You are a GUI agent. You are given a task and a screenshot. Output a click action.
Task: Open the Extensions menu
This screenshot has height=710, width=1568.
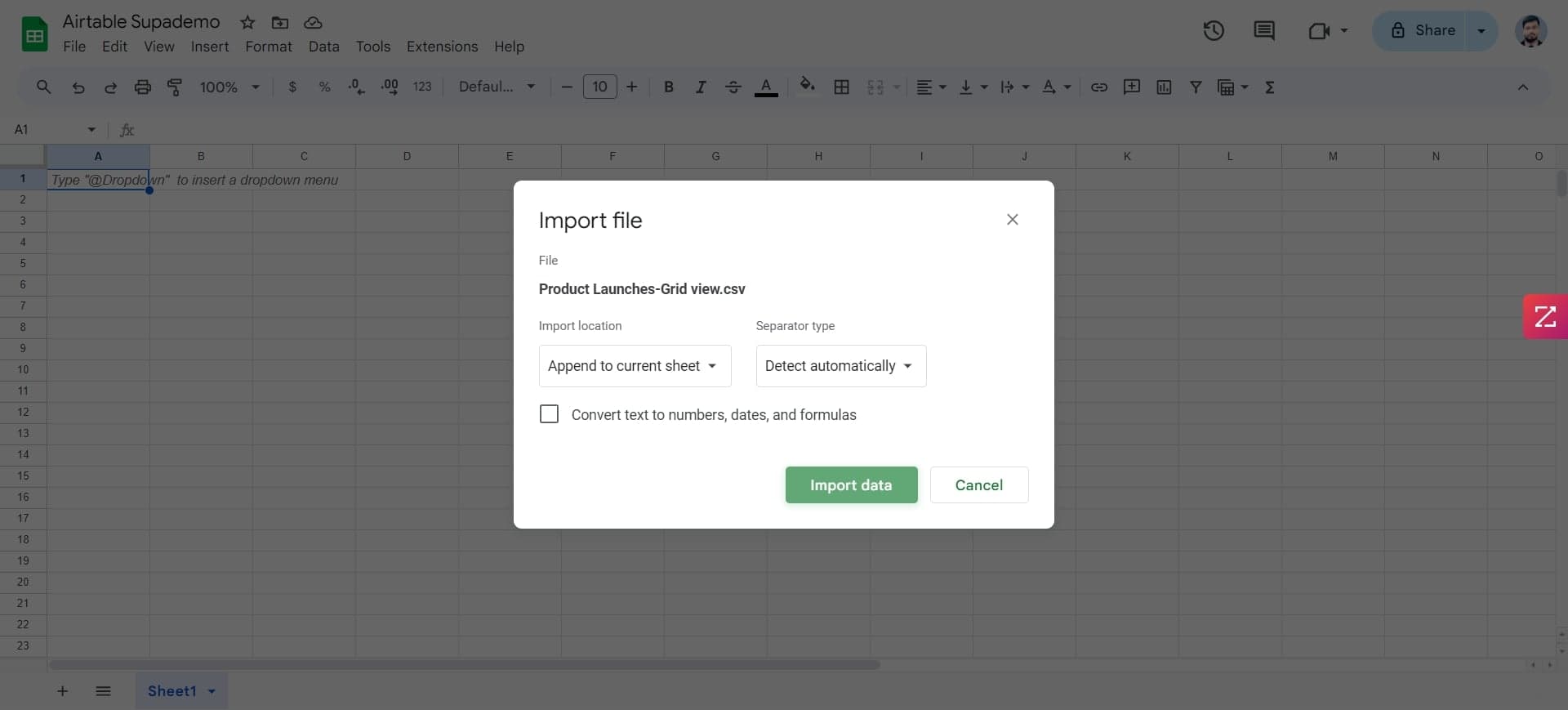coord(443,47)
